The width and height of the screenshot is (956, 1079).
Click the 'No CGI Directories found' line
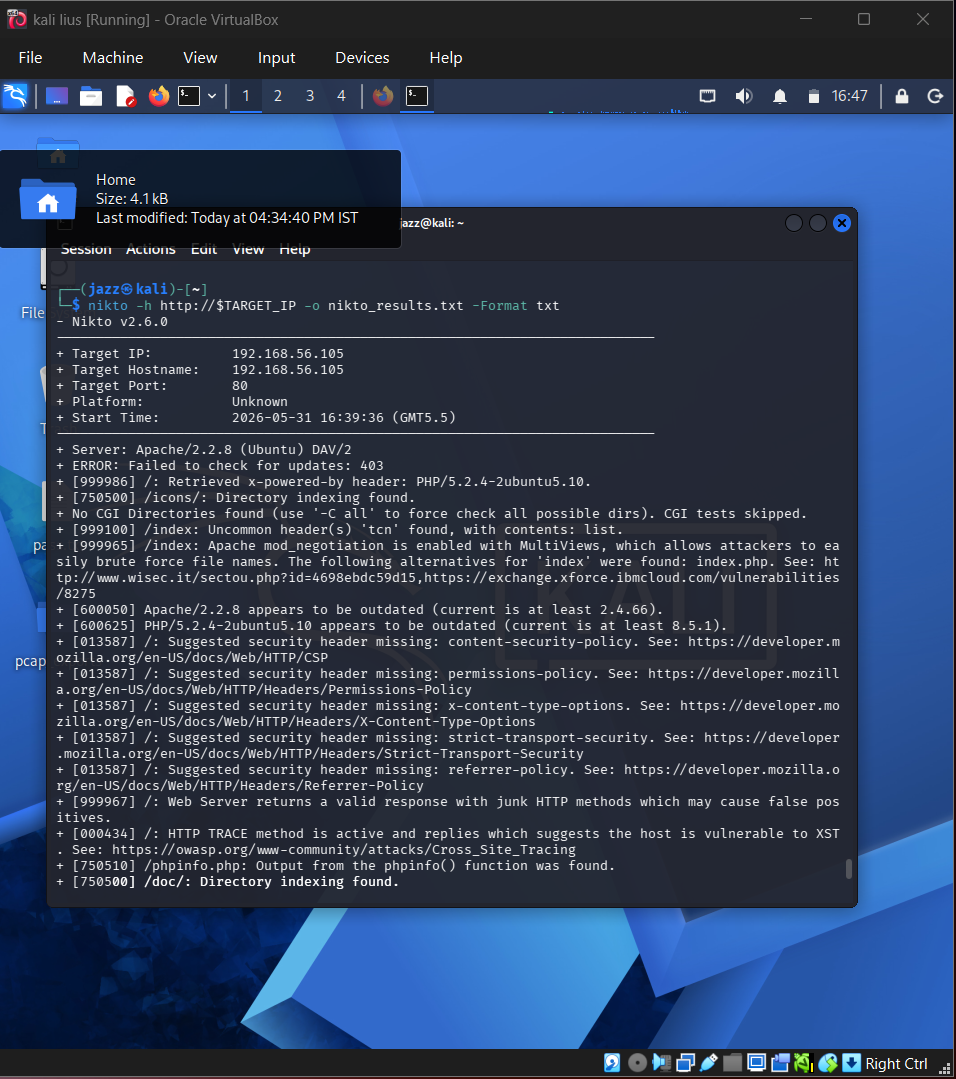[x=432, y=513]
